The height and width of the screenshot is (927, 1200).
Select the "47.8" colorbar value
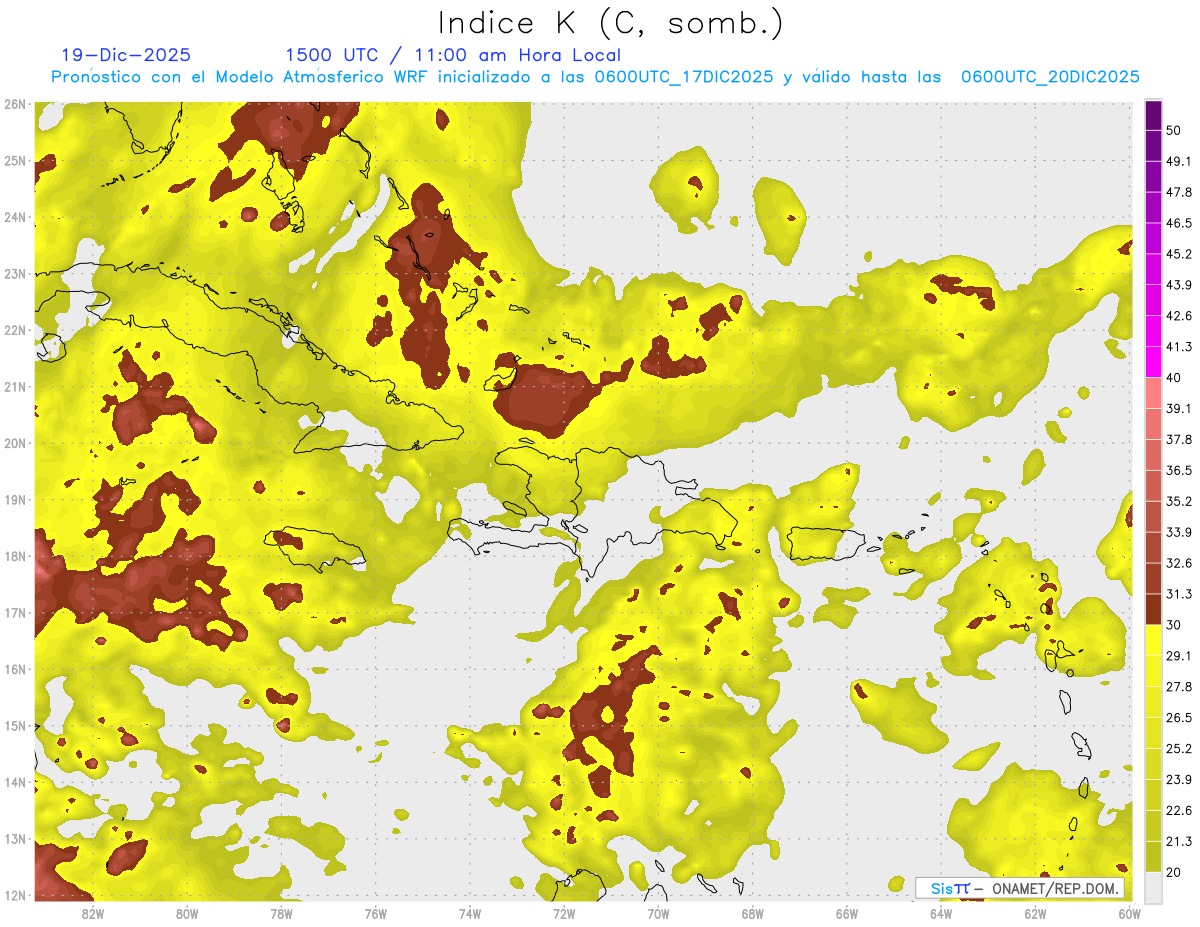[x=1179, y=192]
